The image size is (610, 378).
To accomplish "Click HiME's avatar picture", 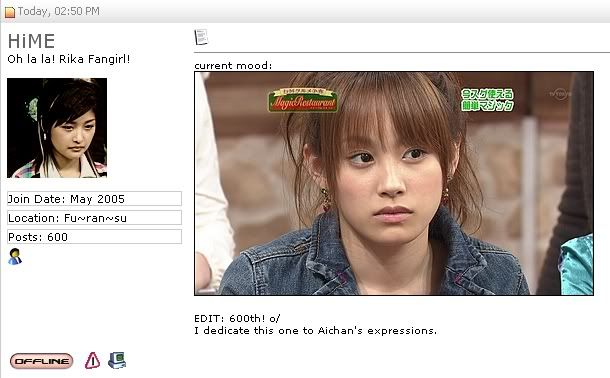I will (x=57, y=128).
